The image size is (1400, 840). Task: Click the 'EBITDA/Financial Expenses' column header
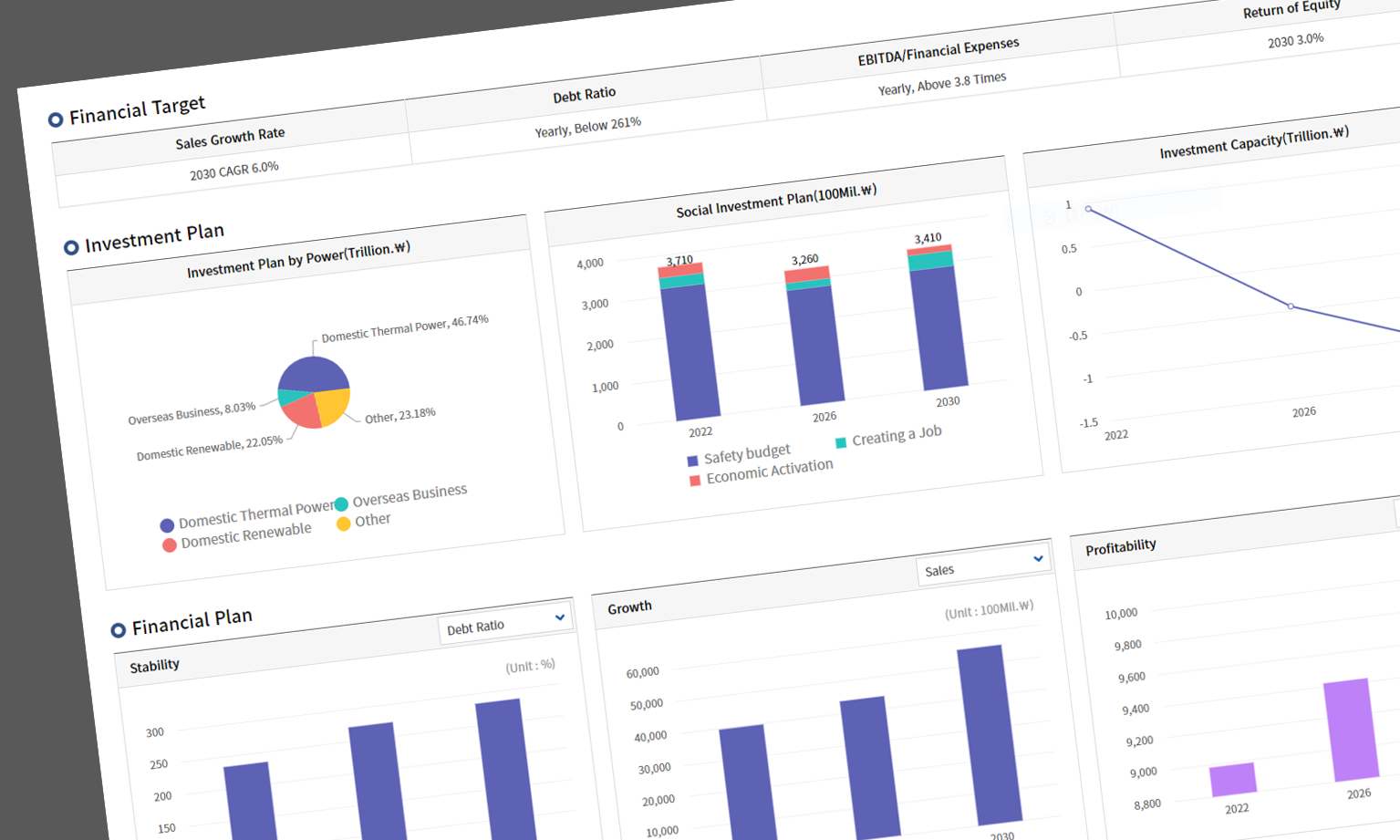pyautogui.click(x=939, y=52)
